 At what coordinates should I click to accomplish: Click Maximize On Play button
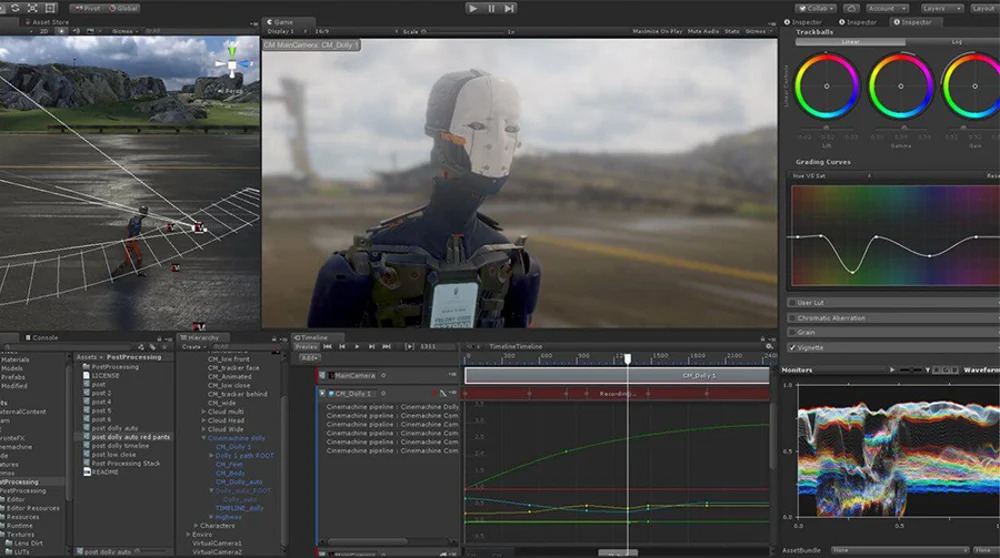[659, 31]
